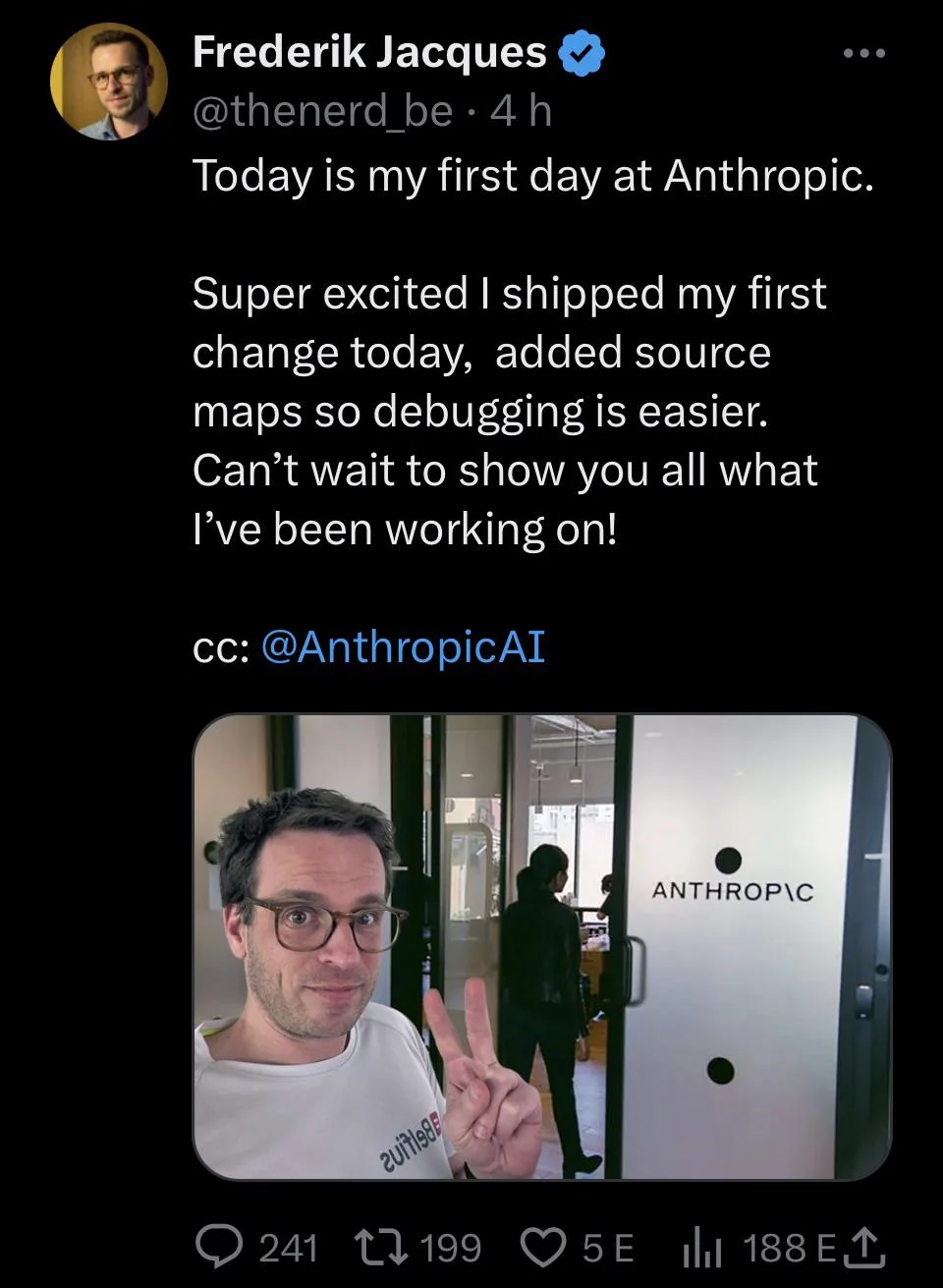Open the three-dot more options menu

tap(864, 52)
